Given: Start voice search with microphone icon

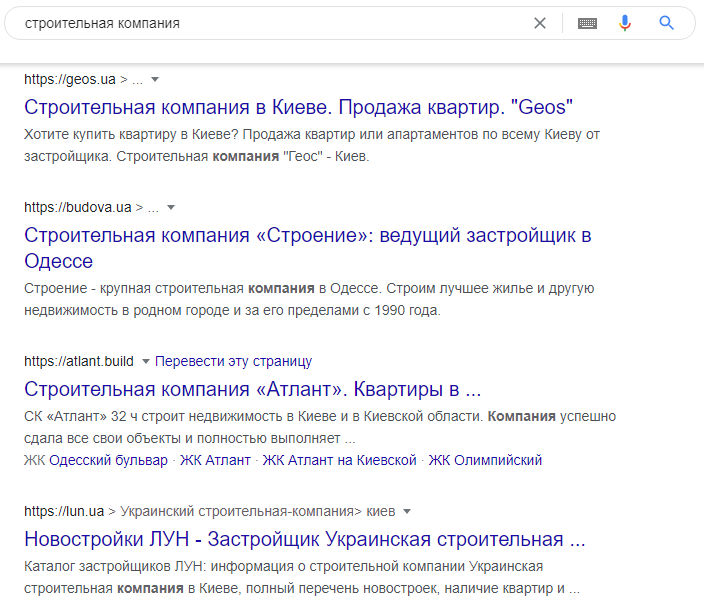Looking at the screenshot, I should click(626, 23).
